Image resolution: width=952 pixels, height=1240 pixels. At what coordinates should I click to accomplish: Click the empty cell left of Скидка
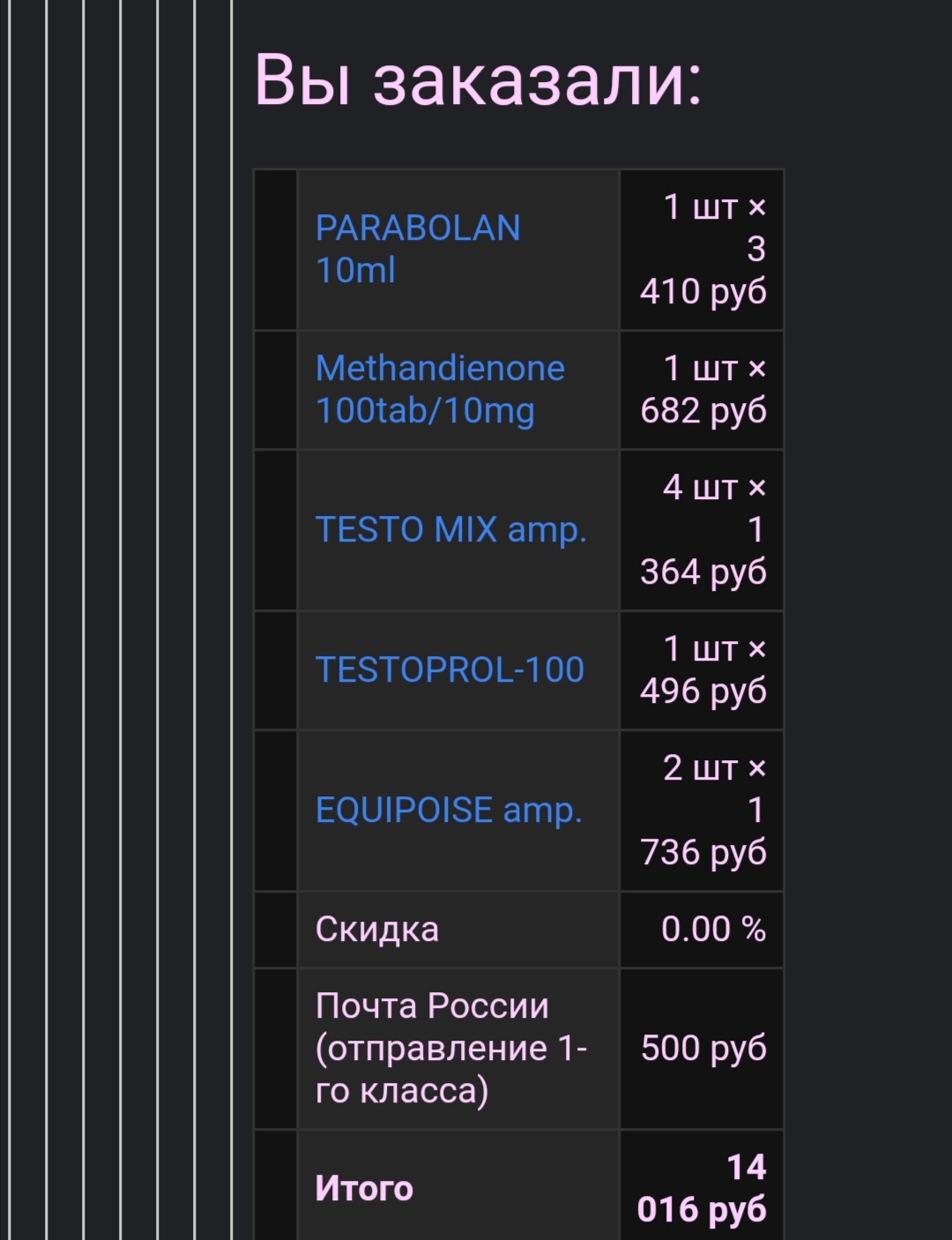[x=275, y=930]
